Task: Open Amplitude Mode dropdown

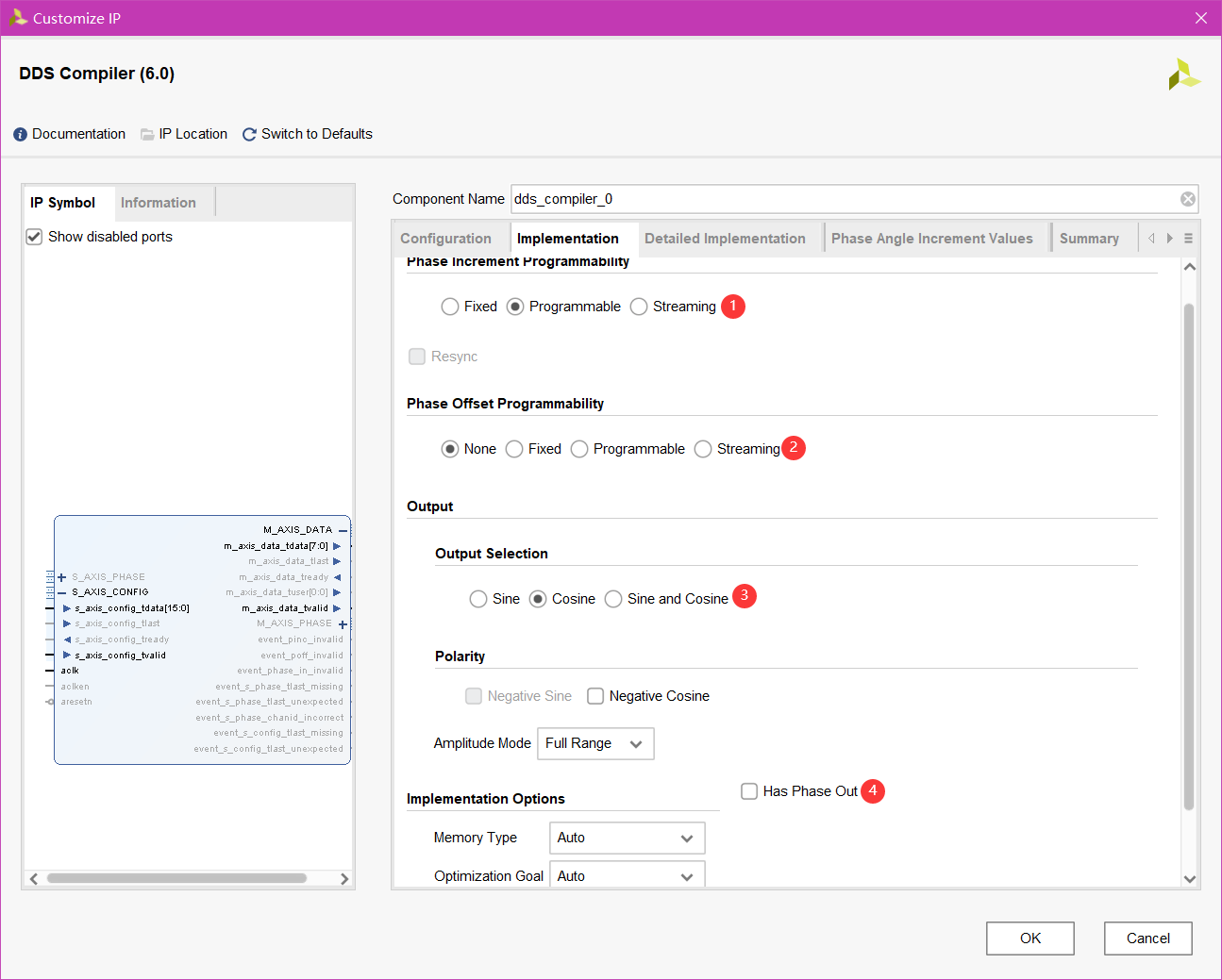Action: pyautogui.click(x=595, y=743)
